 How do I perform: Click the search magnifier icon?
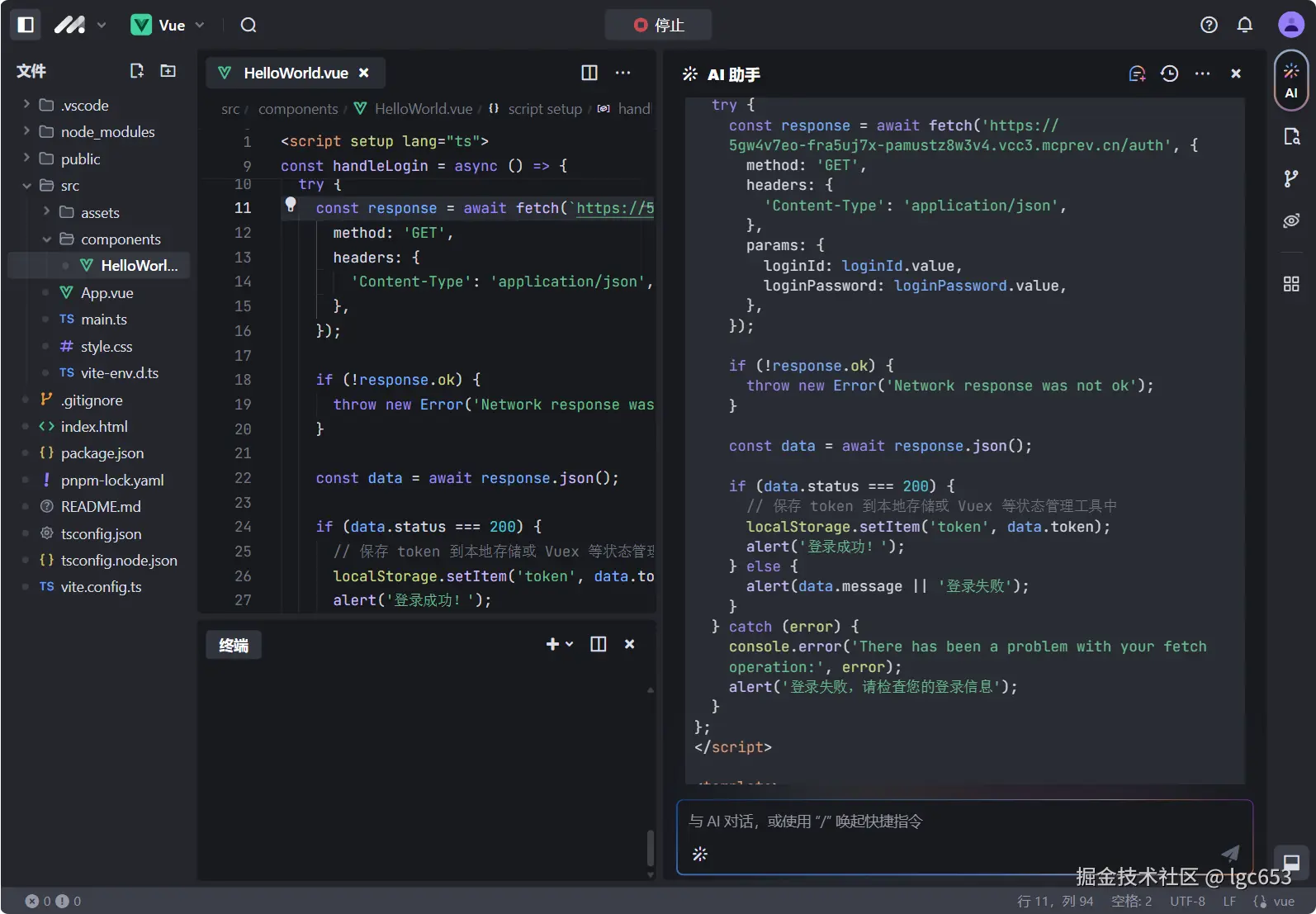coord(249,25)
